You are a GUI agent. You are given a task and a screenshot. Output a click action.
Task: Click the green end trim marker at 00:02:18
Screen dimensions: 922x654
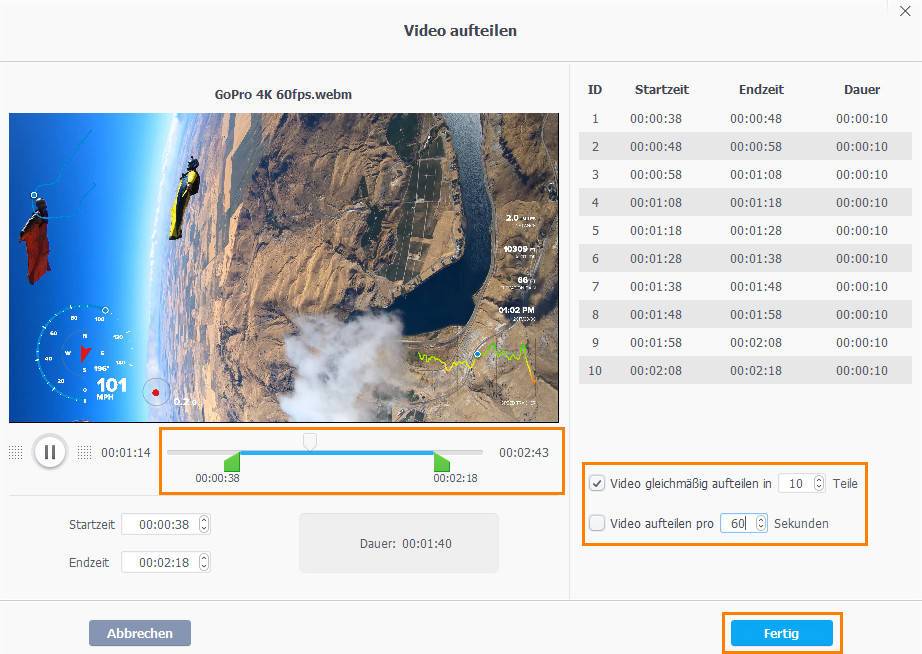442,462
